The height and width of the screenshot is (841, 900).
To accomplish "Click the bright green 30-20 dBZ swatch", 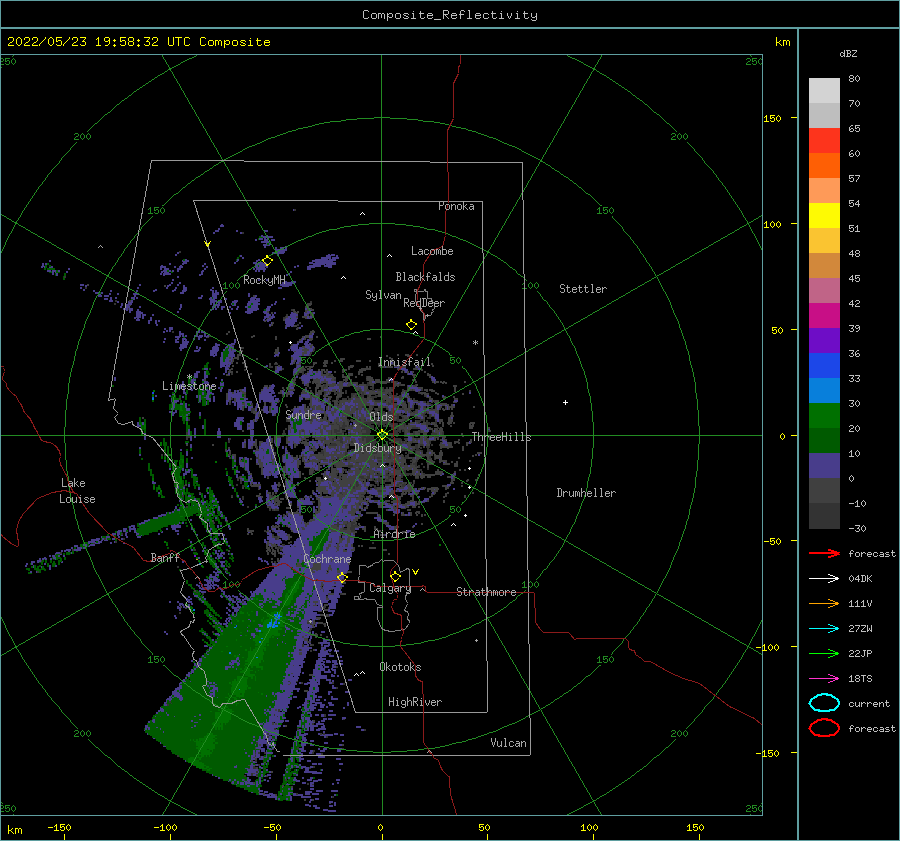I will click(x=824, y=416).
